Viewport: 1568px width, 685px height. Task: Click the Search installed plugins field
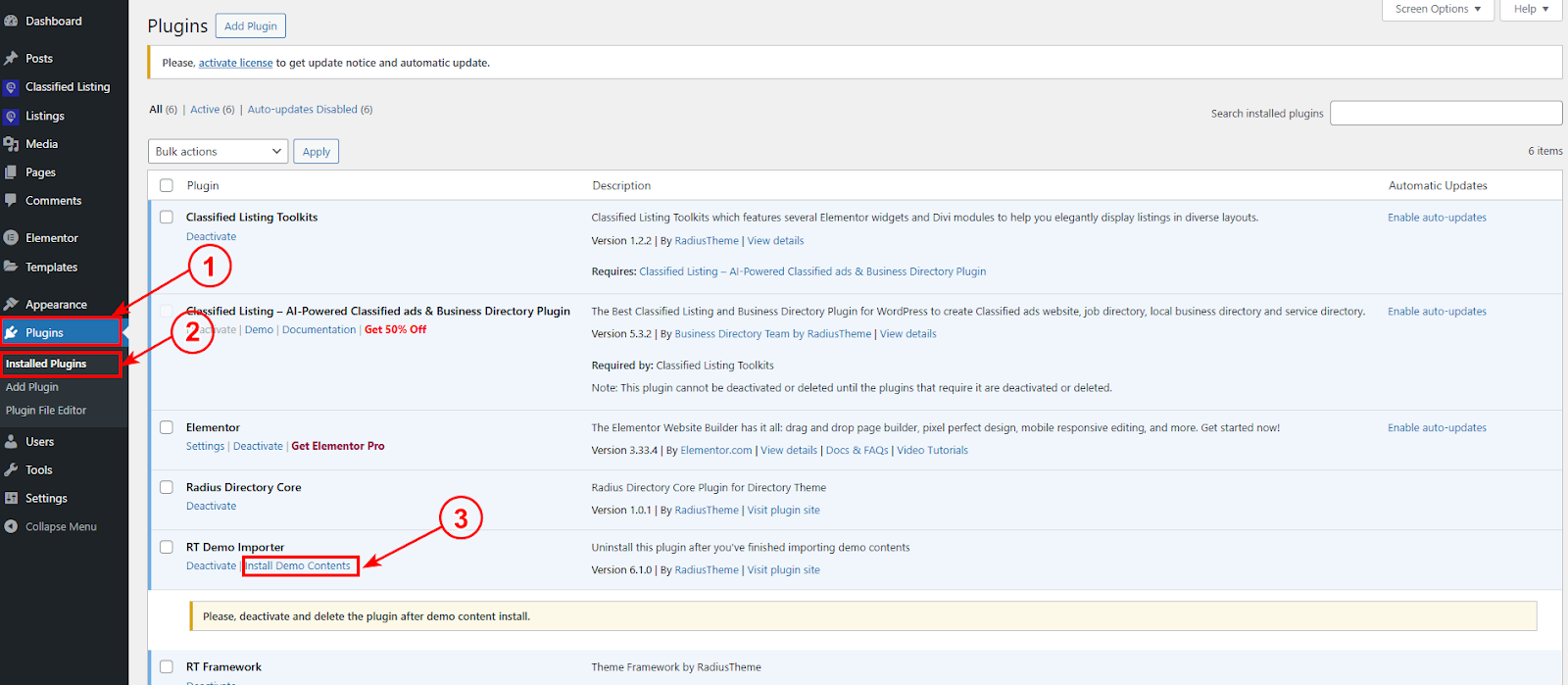point(1445,113)
